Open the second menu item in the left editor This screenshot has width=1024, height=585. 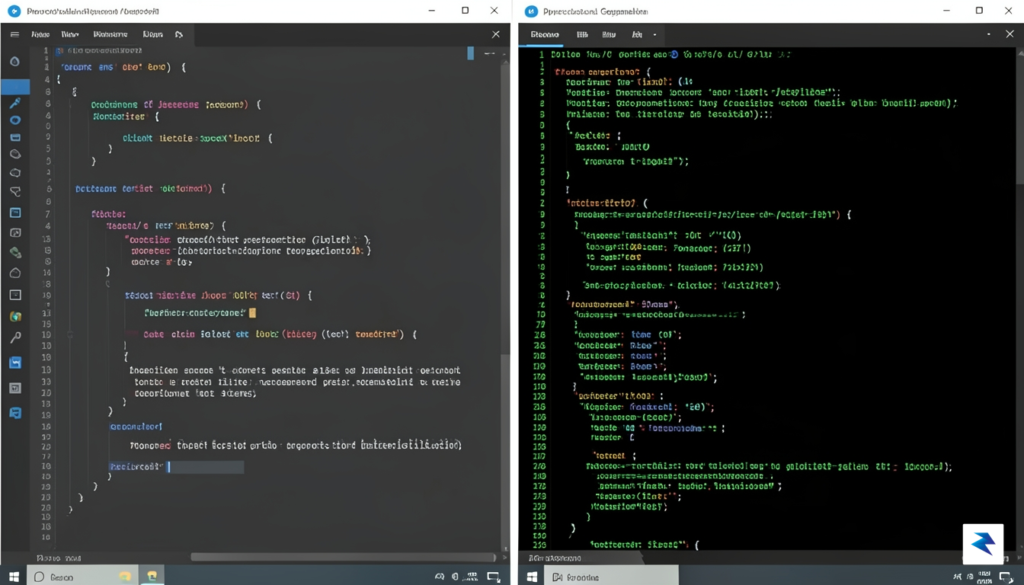[x=70, y=35]
